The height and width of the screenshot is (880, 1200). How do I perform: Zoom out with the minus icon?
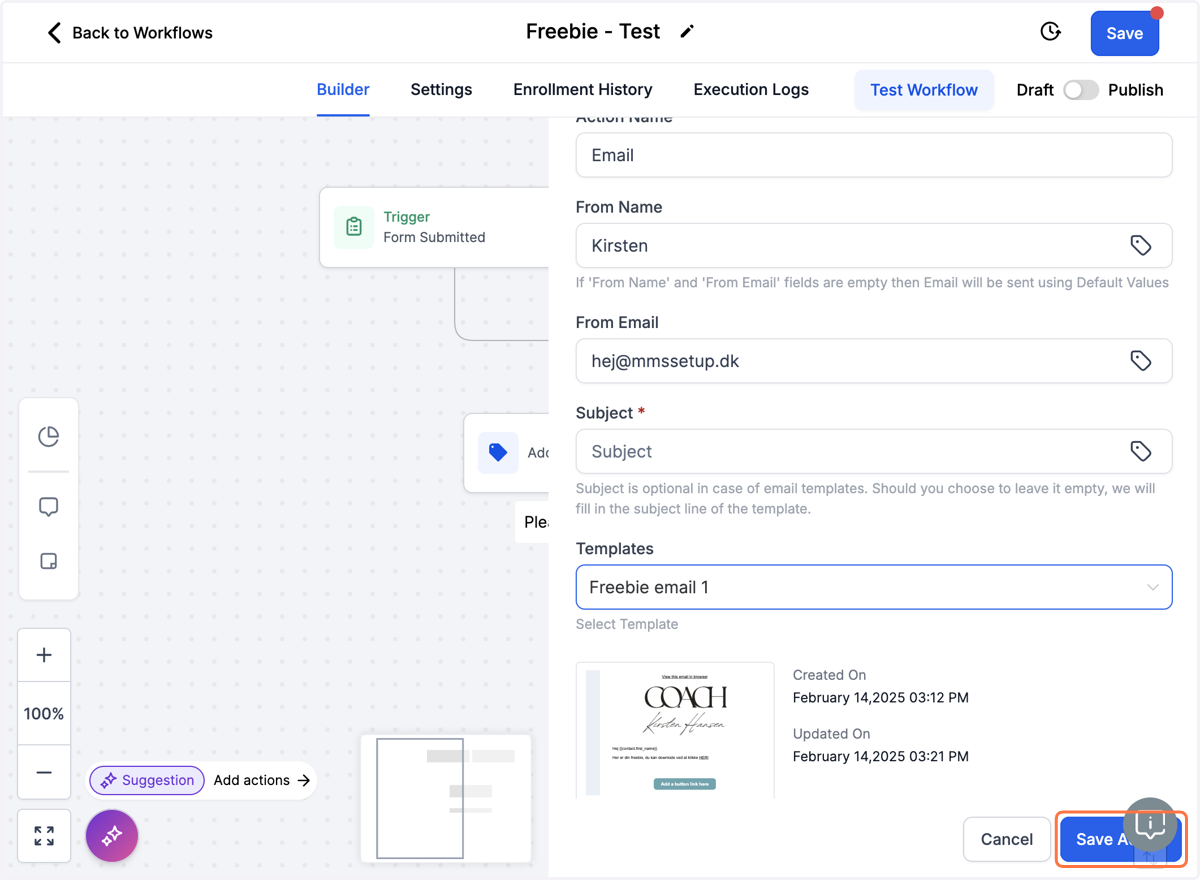(x=44, y=772)
